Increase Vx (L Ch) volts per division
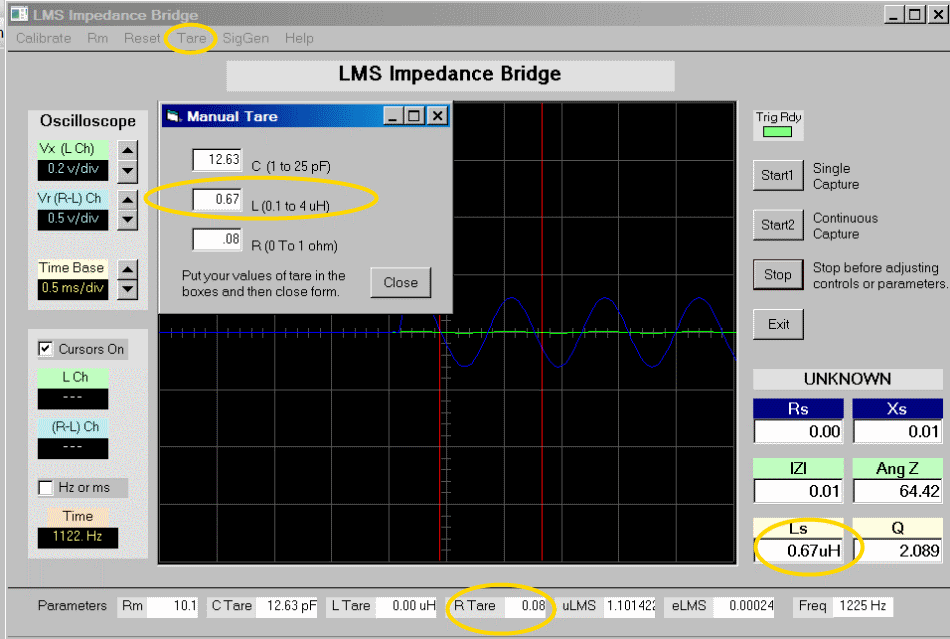 (x=127, y=150)
